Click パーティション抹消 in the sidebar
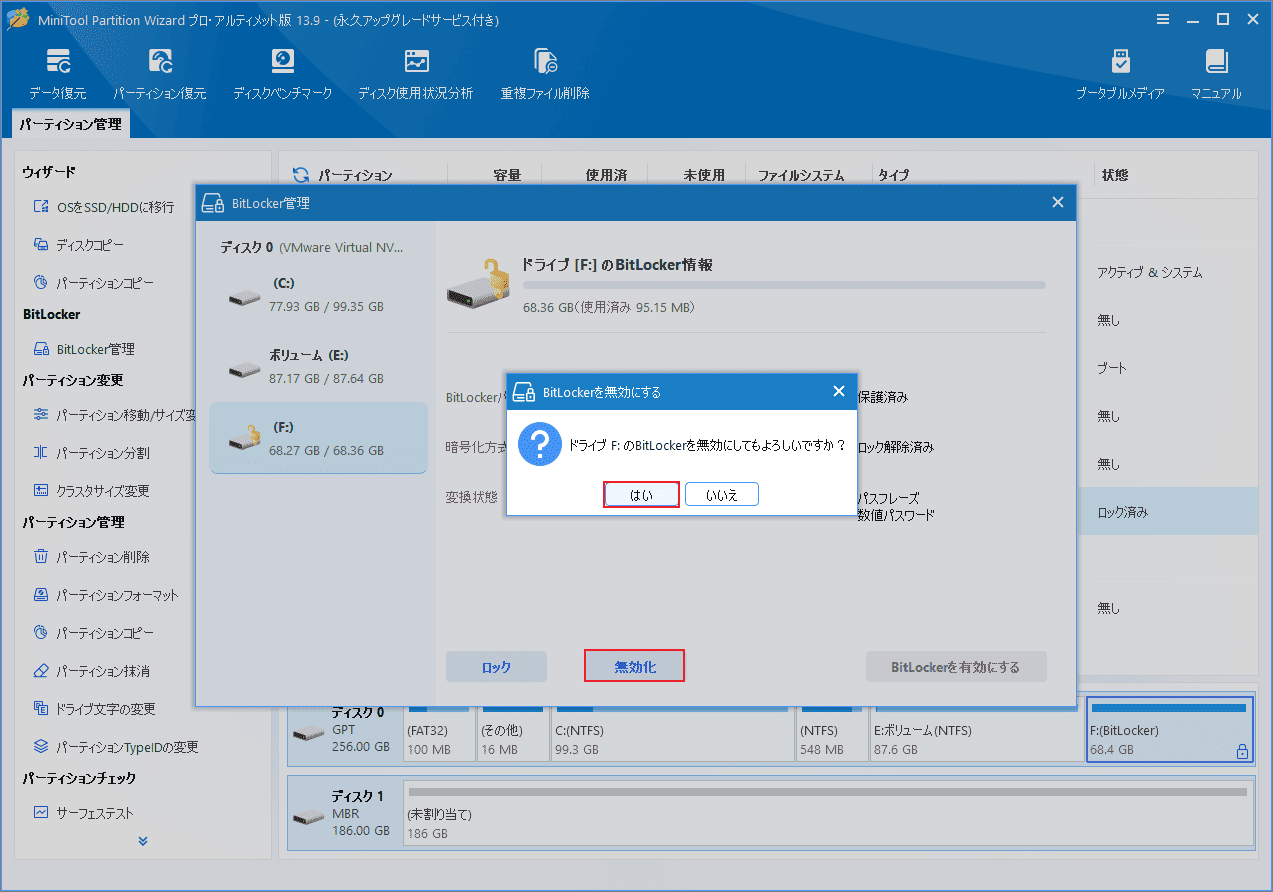 (x=91, y=671)
